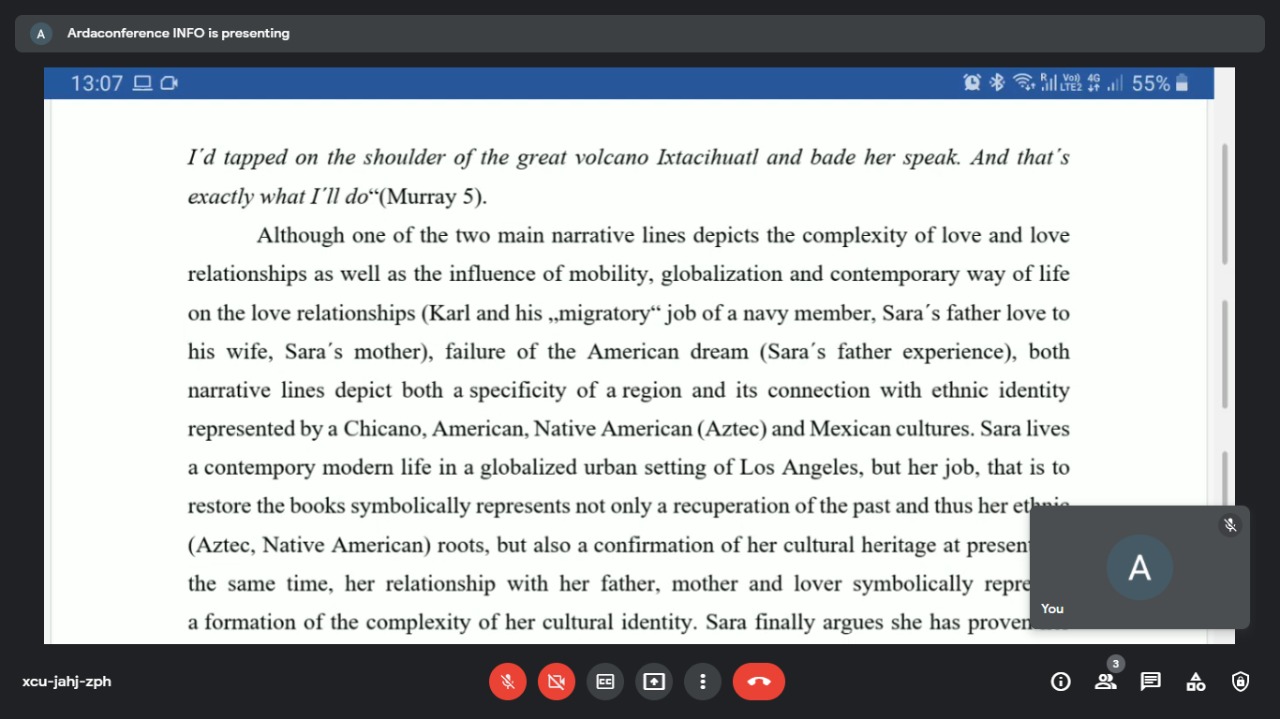Click 'Ardaconference INFO is presenting' banner text
The width and height of the screenshot is (1280, 719).
click(x=178, y=33)
